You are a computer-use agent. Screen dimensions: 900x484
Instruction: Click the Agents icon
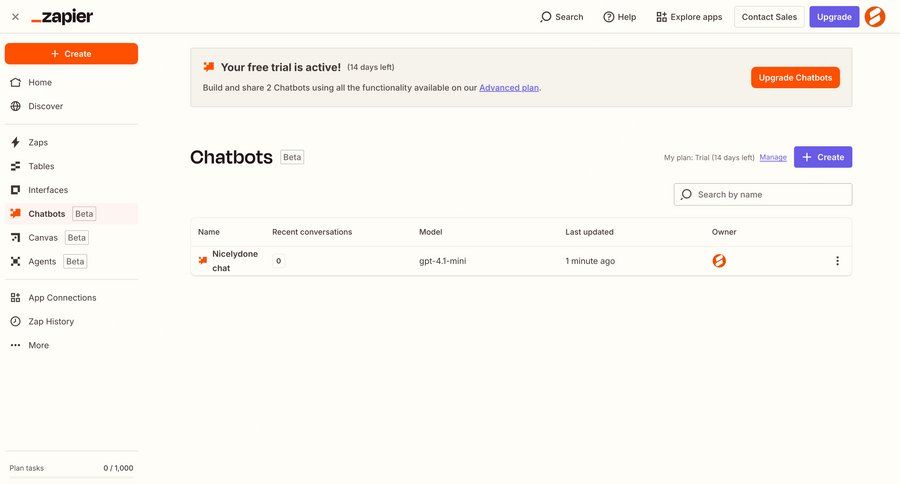15,261
